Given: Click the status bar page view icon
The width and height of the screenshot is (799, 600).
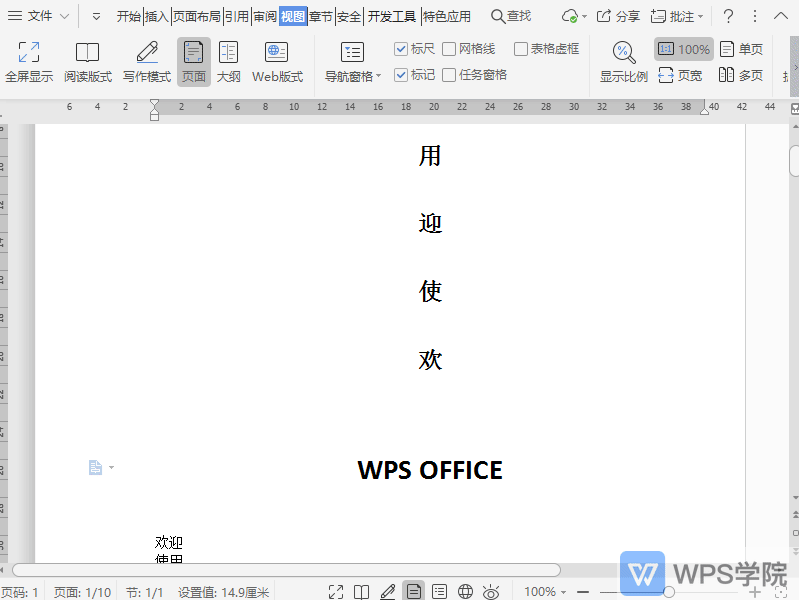Looking at the screenshot, I should [414, 591].
